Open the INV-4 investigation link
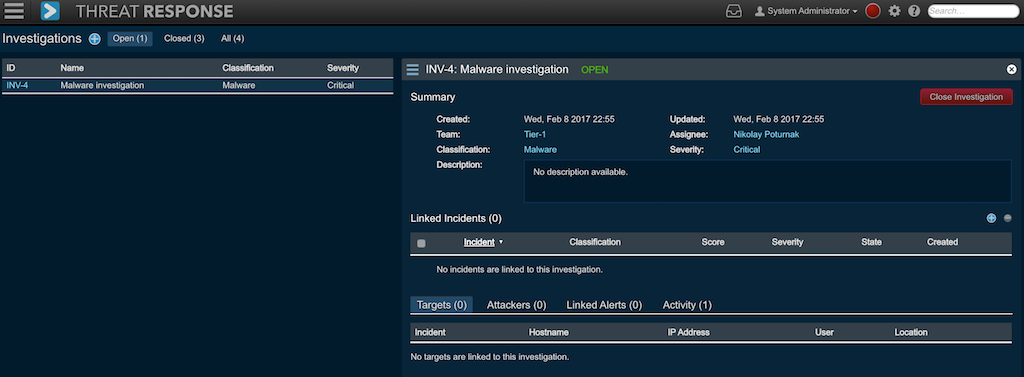 [18, 85]
